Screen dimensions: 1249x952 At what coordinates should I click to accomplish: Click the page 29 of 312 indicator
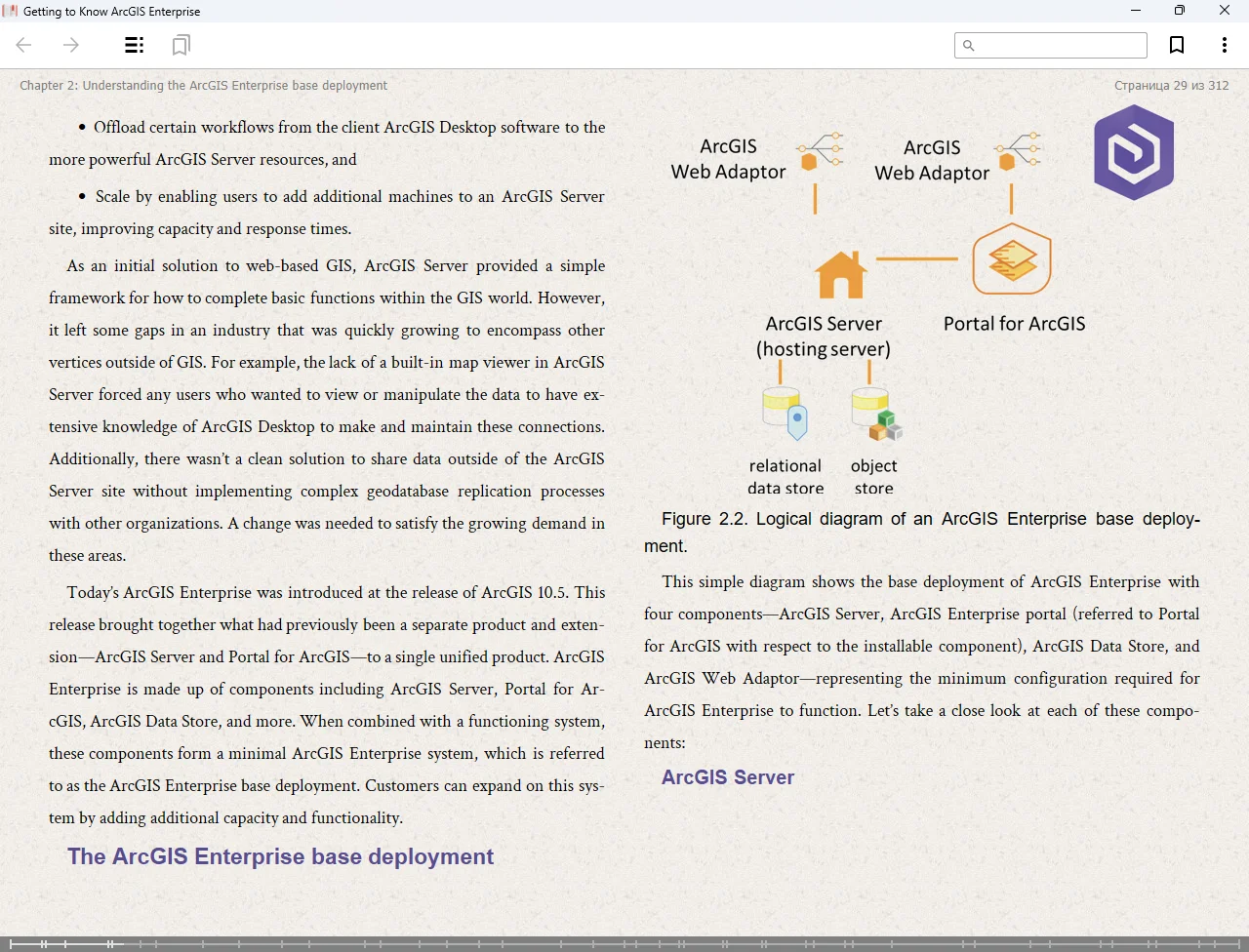coord(1171,86)
